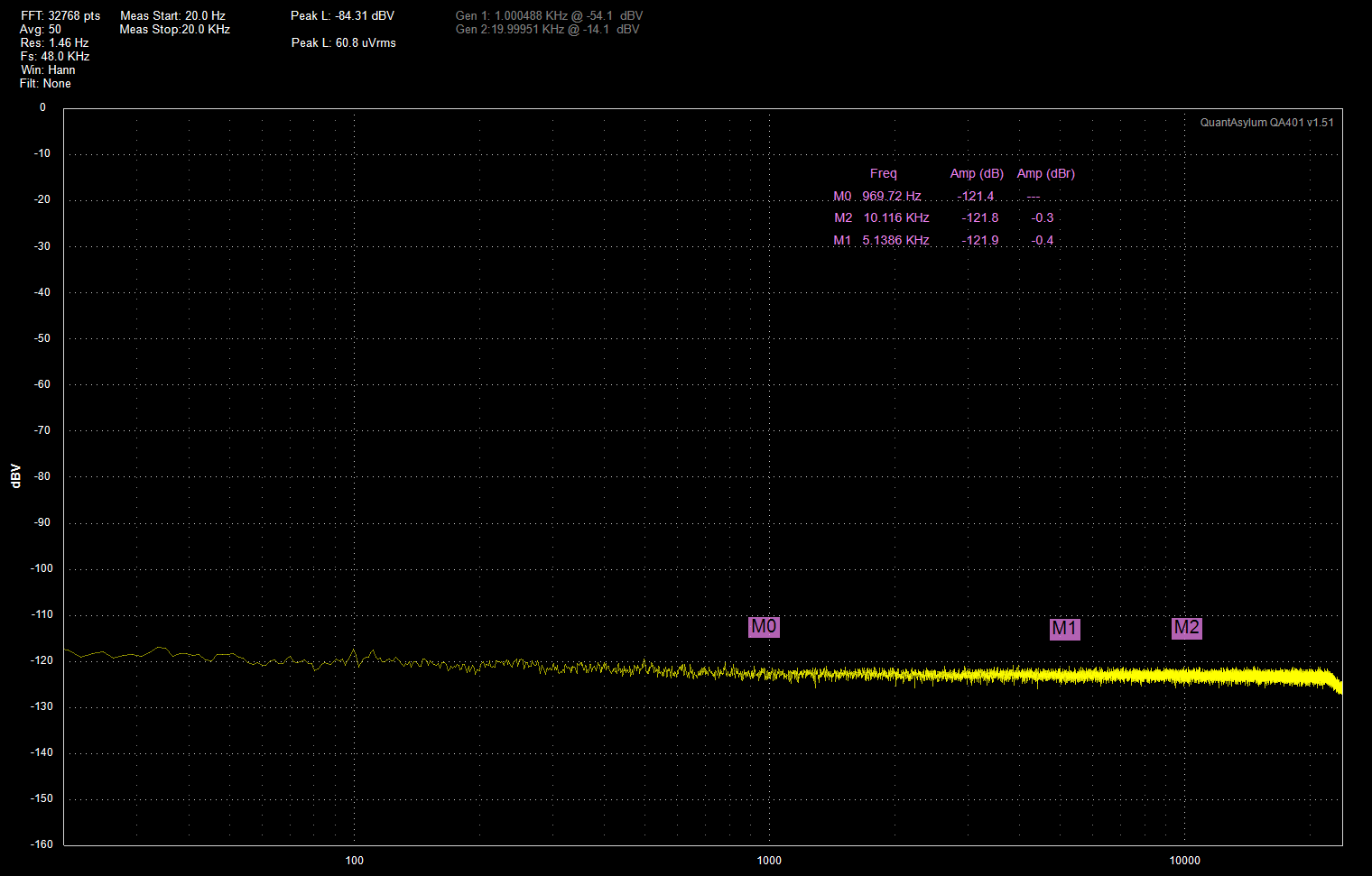Click the Gen 2 19.99951 KHz status line
The height and width of the screenshot is (876, 1372).
548,30
